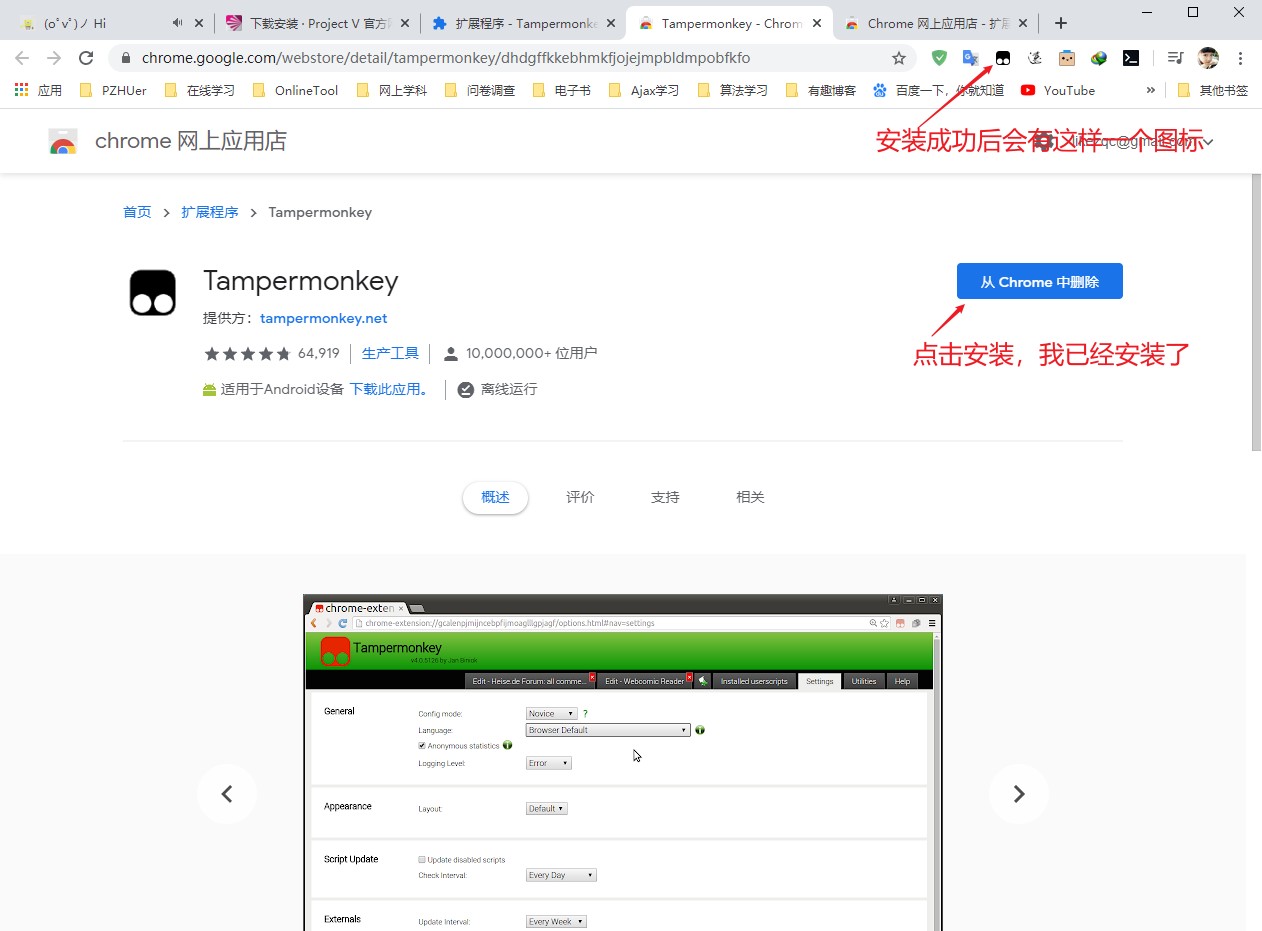Open the Google Translate extension
Image resolution: width=1262 pixels, height=931 pixels.
[971, 58]
